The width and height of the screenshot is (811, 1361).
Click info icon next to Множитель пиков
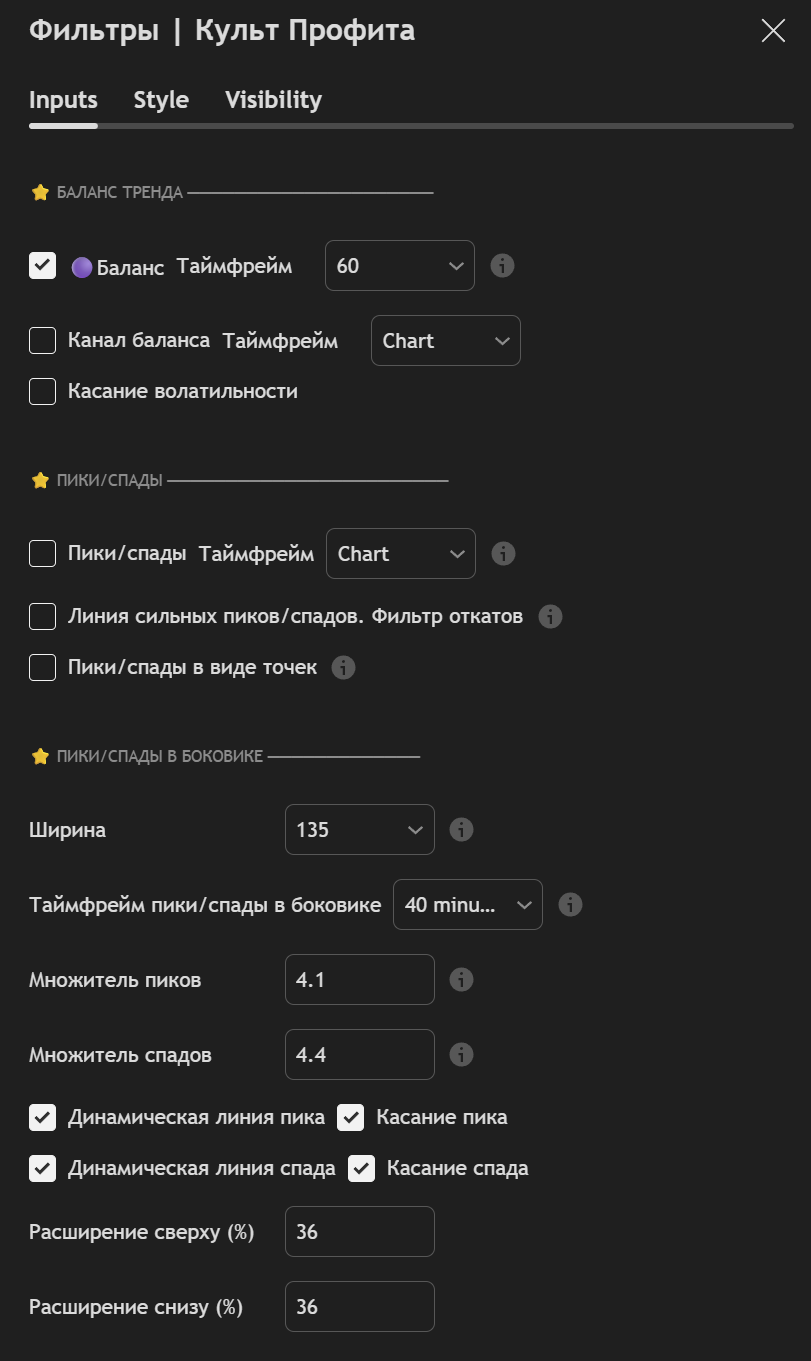click(x=461, y=980)
